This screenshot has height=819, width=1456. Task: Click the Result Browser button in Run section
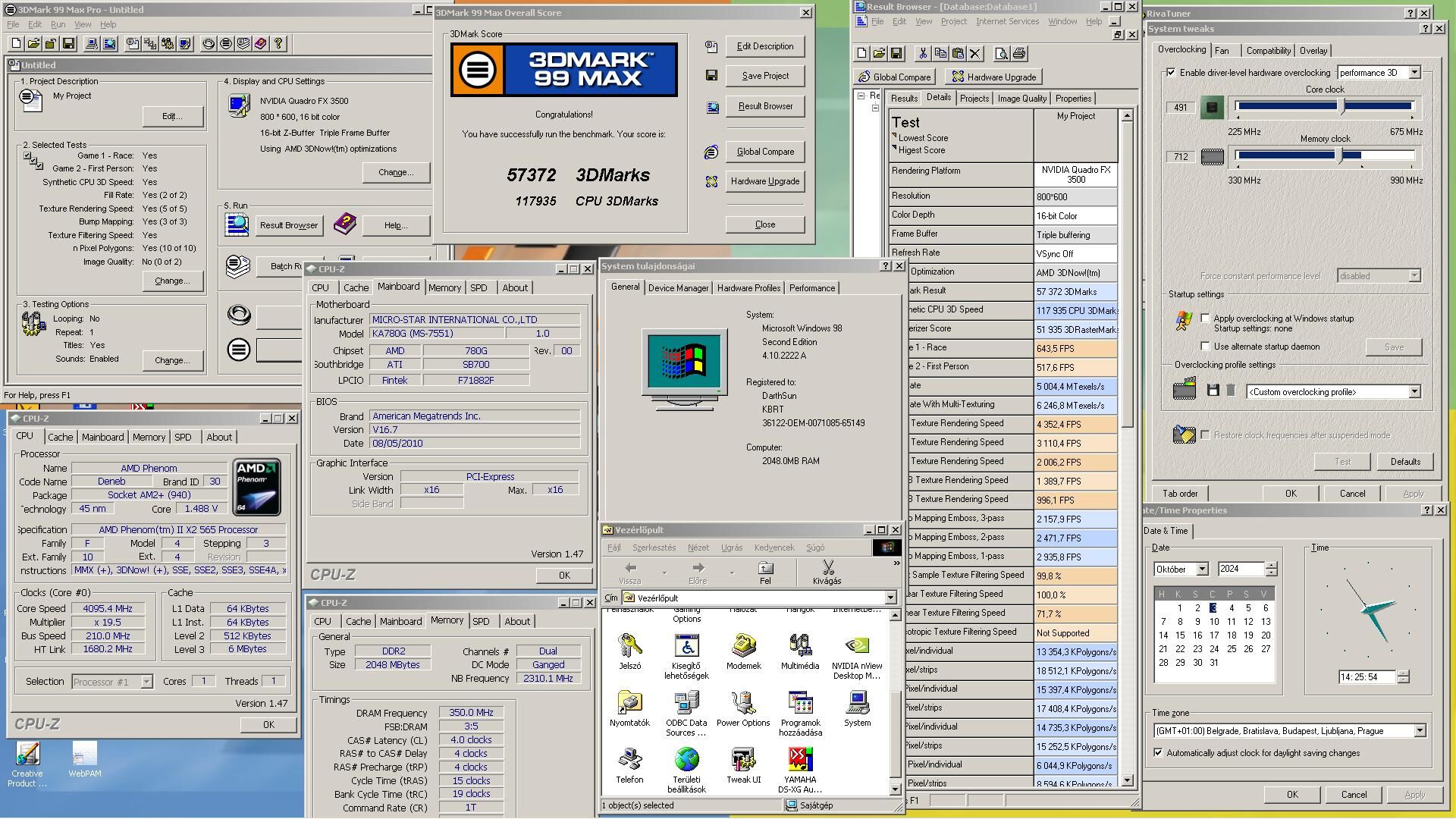tap(289, 225)
